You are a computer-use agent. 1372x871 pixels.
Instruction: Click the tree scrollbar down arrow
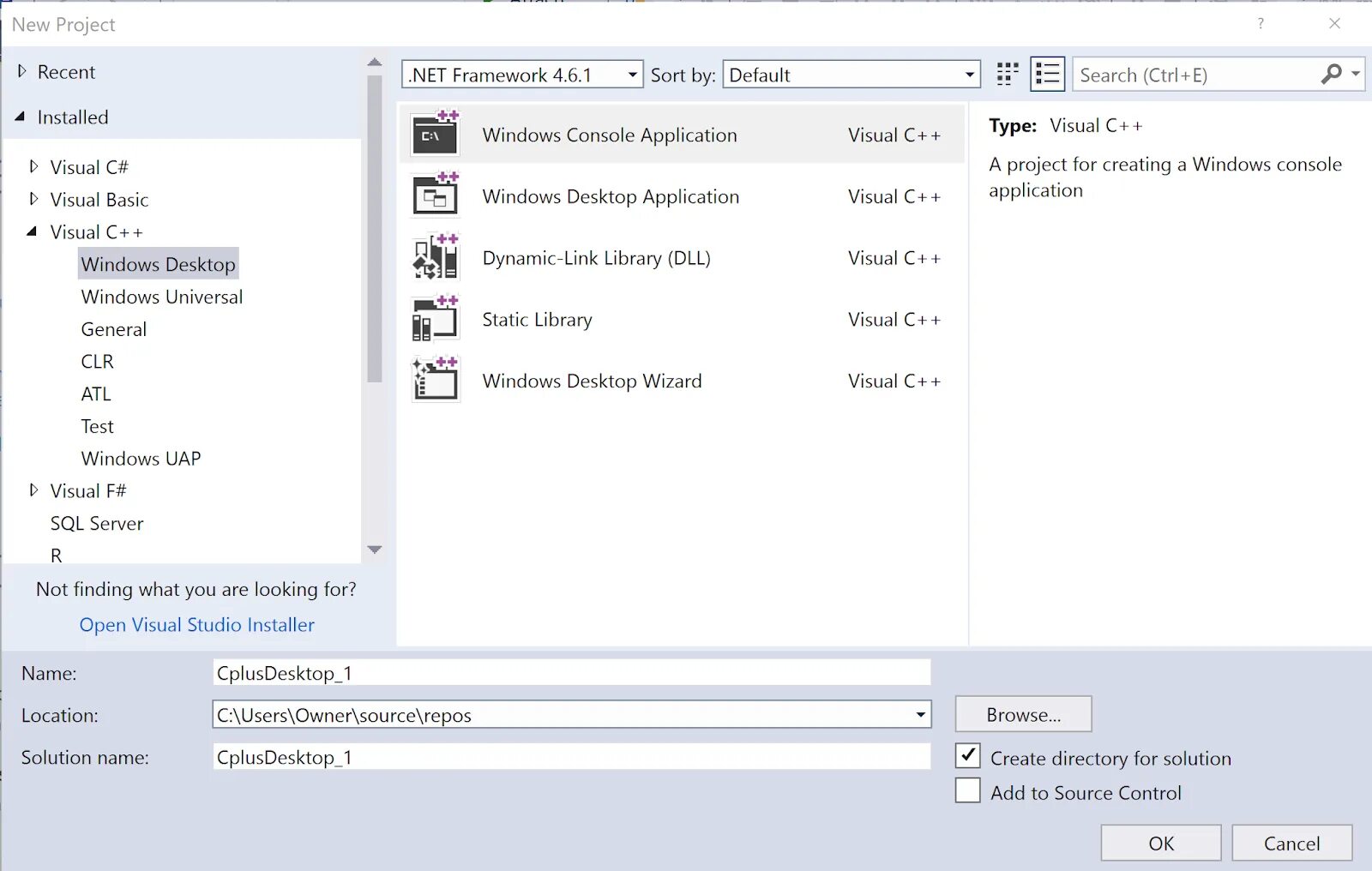[375, 550]
